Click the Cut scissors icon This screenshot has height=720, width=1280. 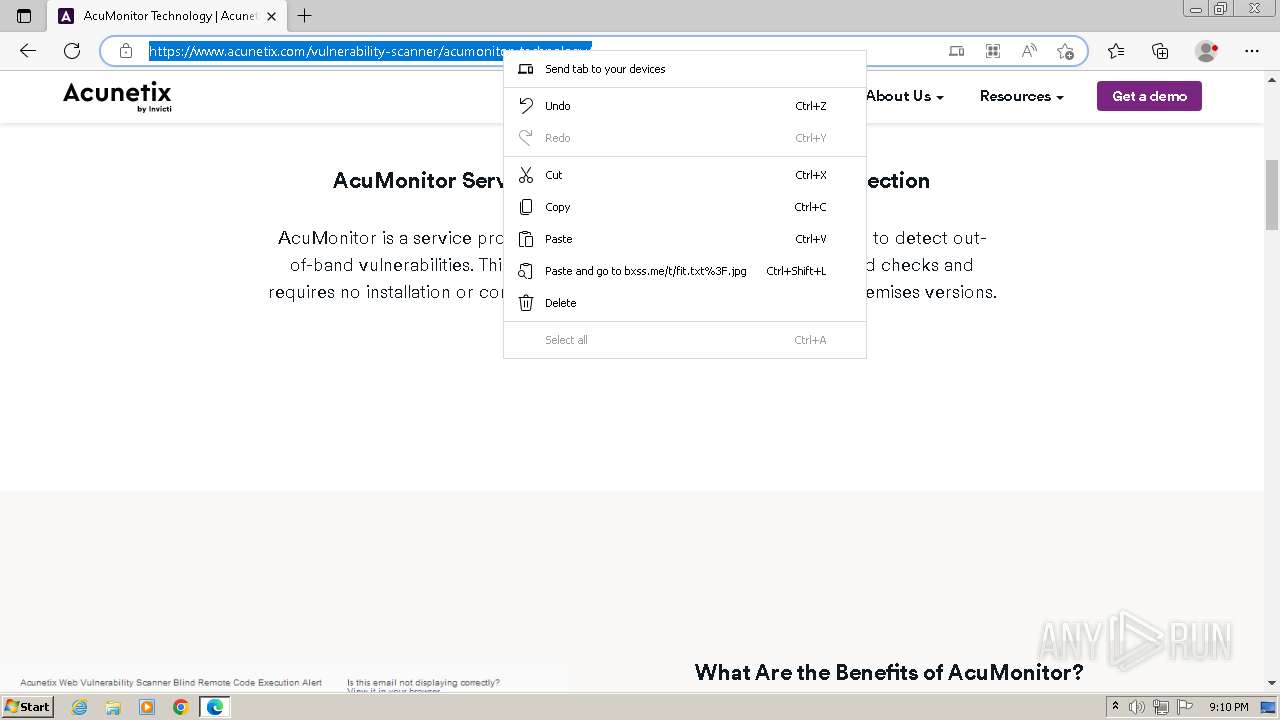[526, 175]
